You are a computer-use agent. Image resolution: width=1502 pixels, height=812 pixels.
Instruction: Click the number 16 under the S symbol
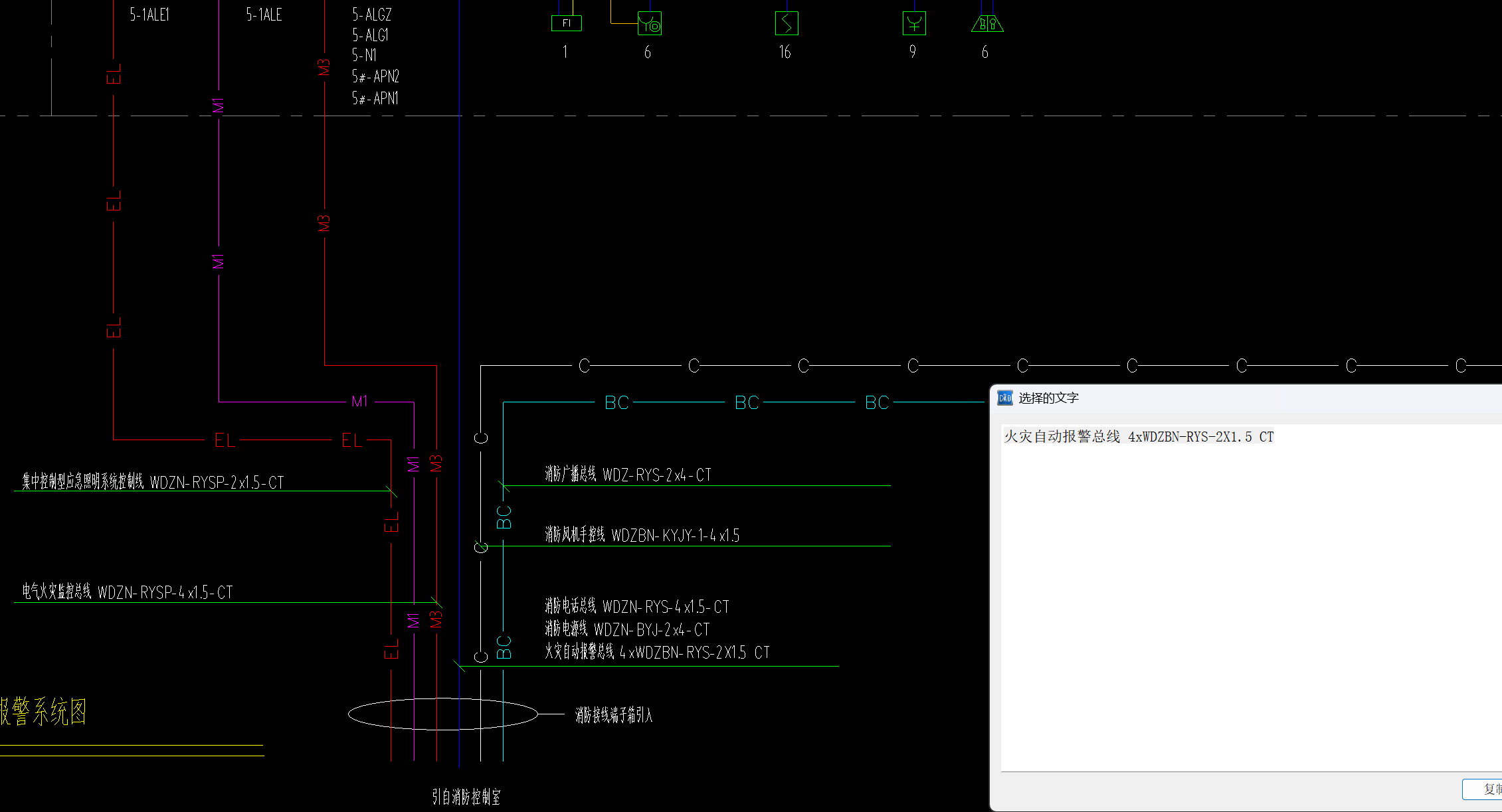(785, 52)
